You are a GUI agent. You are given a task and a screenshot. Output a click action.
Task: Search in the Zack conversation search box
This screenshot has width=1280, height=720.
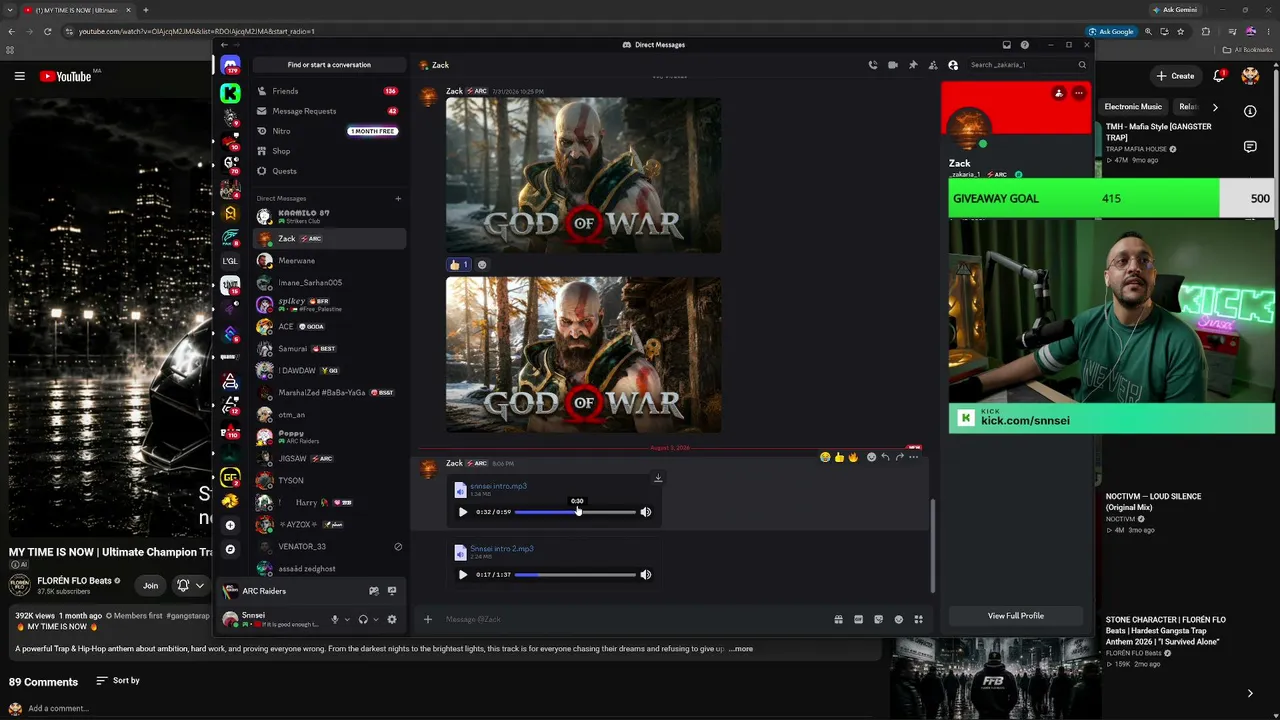pos(1028,65)
